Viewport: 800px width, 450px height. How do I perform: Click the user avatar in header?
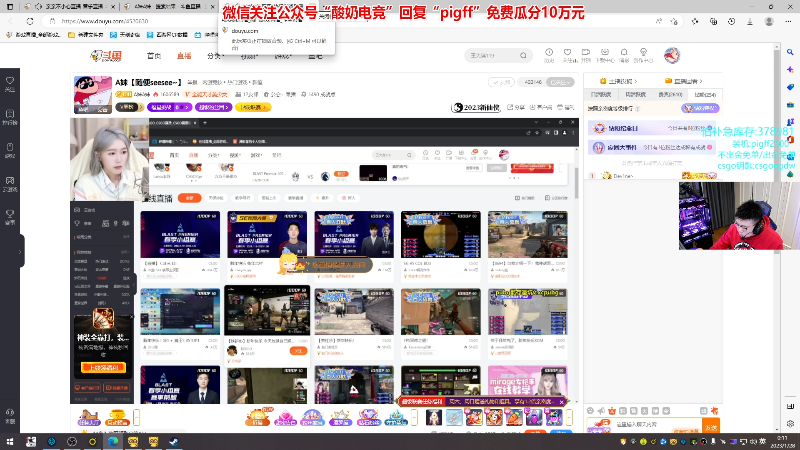point(672,55)
